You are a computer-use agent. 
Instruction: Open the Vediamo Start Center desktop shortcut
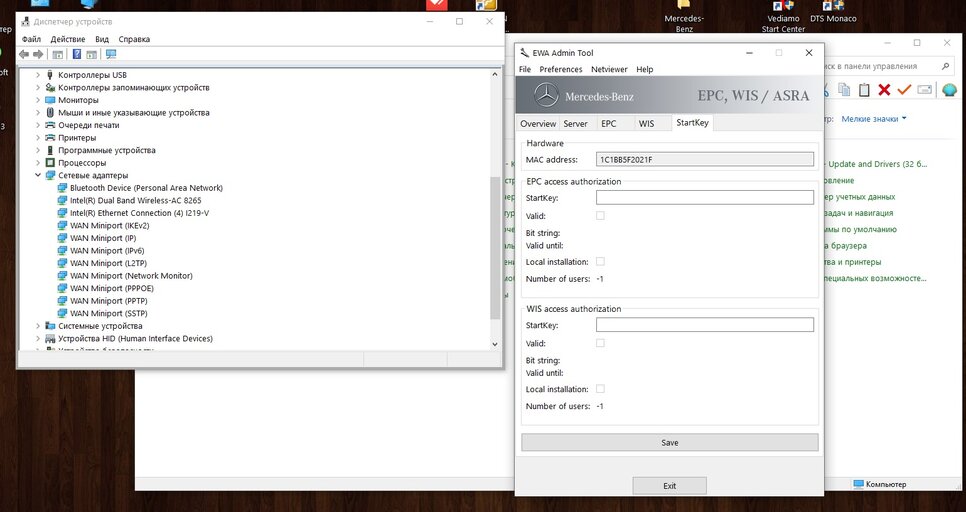coord(783,16)
